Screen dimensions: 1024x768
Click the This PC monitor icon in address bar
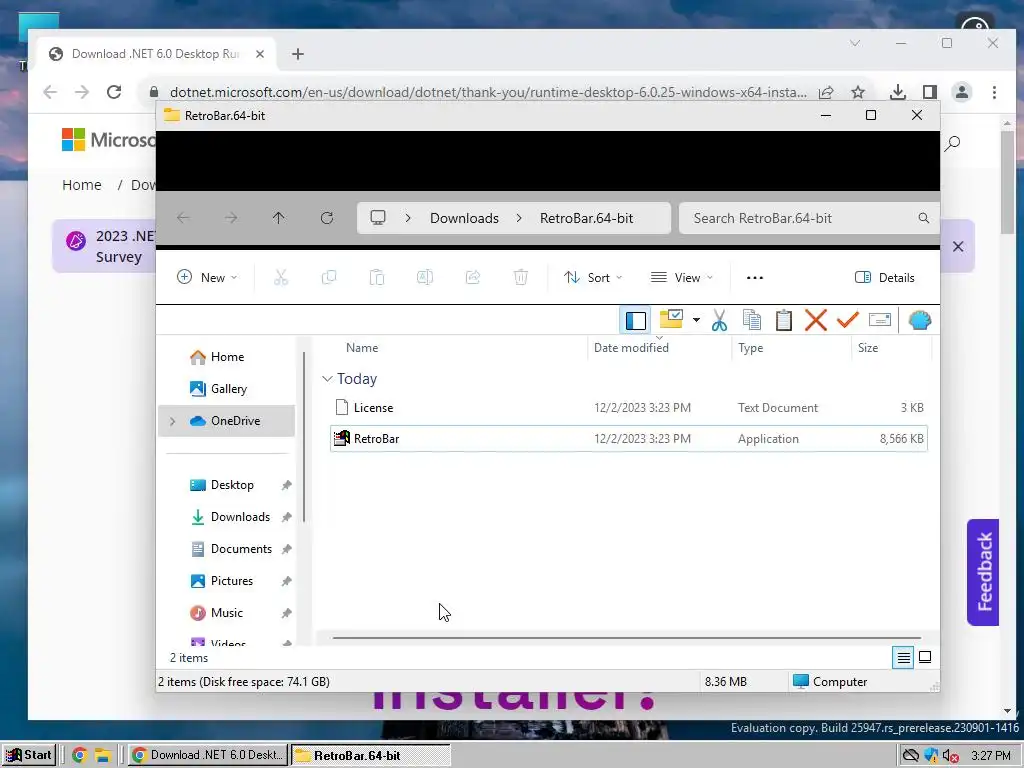click(x=378, y=217)
